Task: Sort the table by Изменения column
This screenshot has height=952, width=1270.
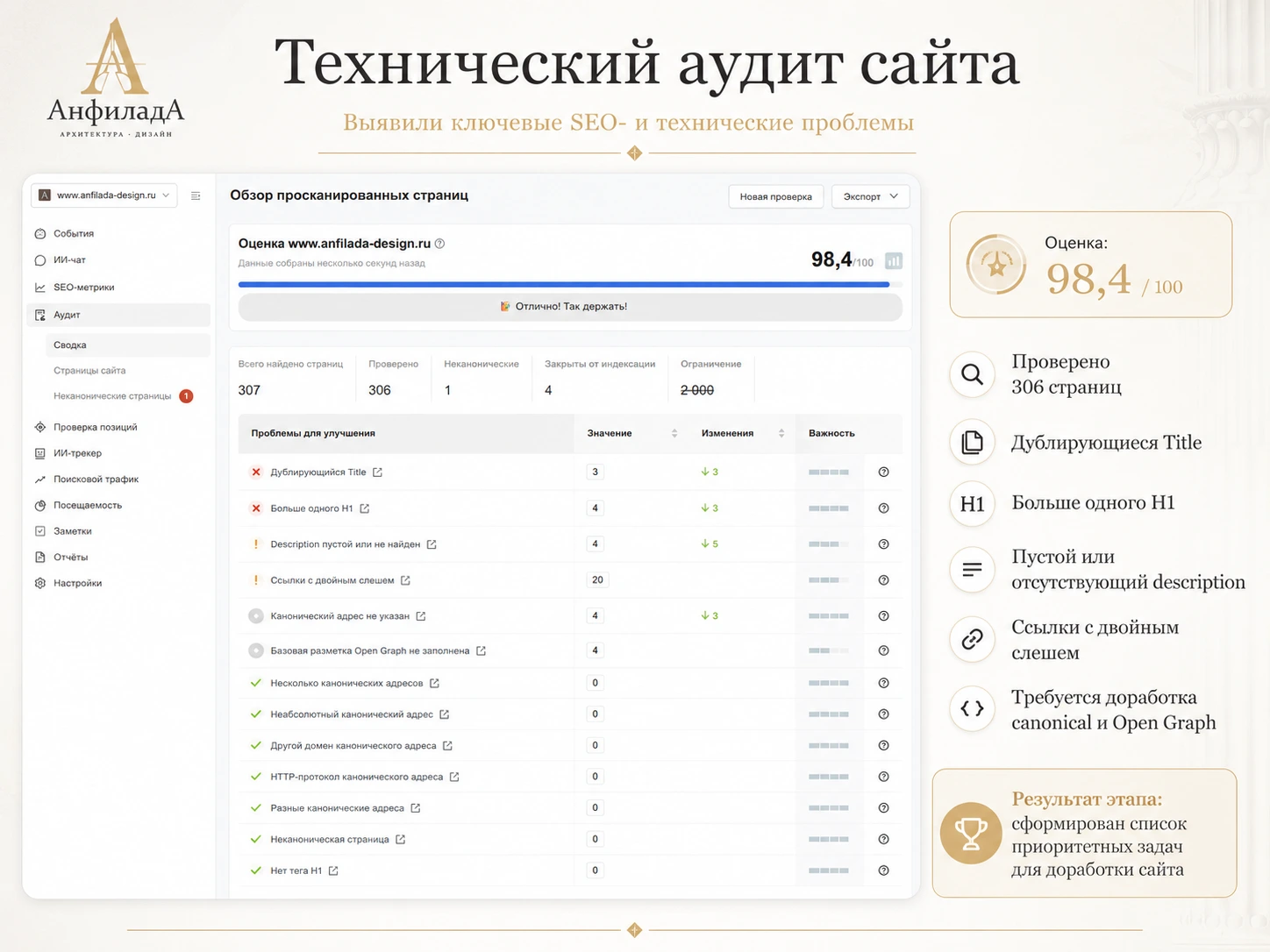Action: (781, 433)
